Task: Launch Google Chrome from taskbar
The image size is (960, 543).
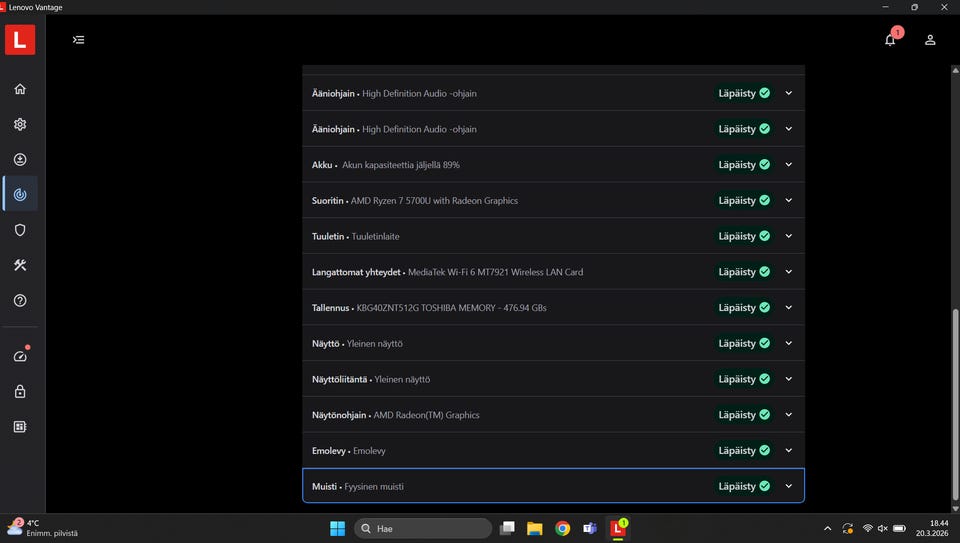Action: click(x=563, y=528)
